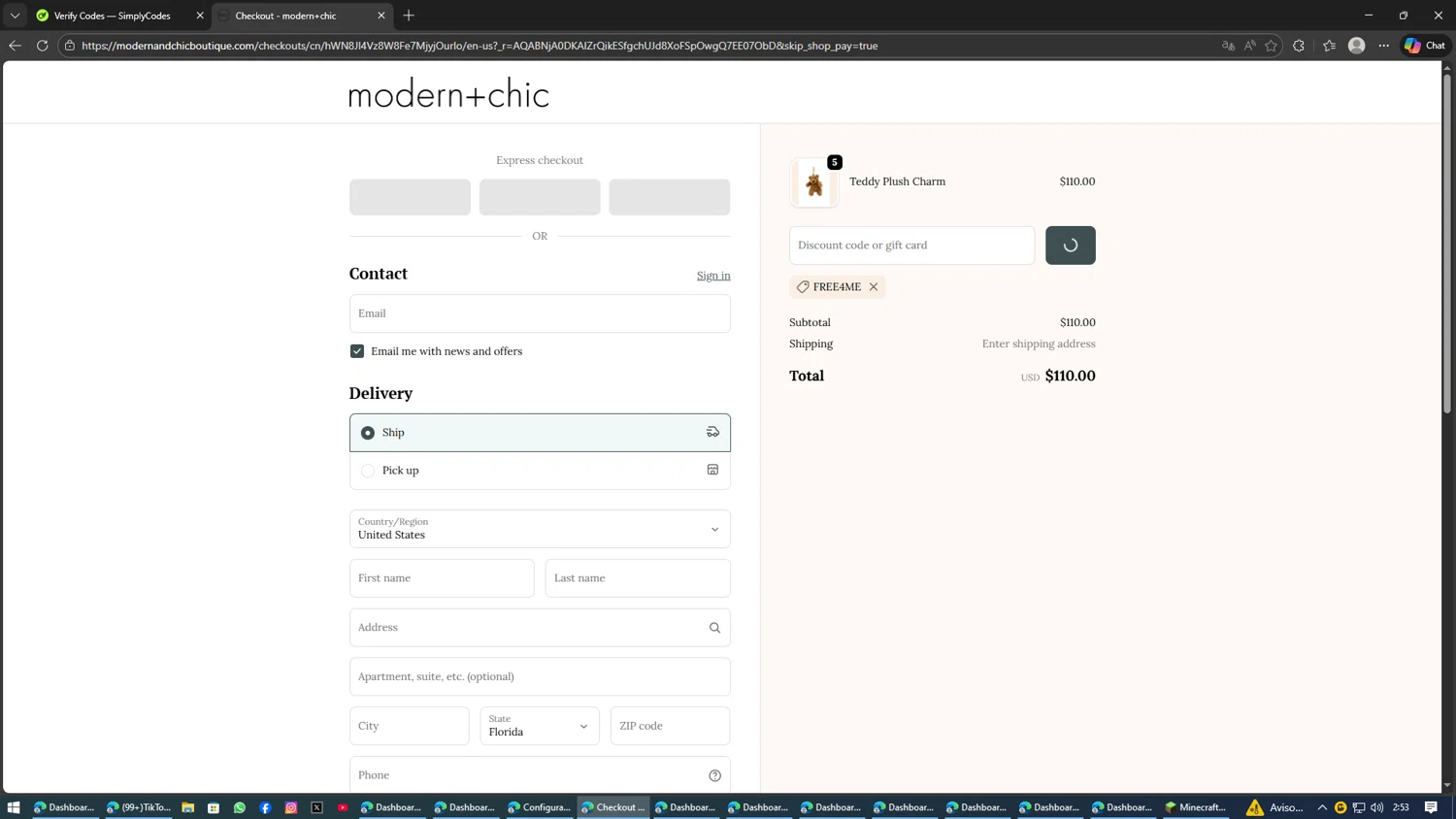Remove the FREE4ME discount code
Screen dimensions: 1456x819
click(874, 287)
